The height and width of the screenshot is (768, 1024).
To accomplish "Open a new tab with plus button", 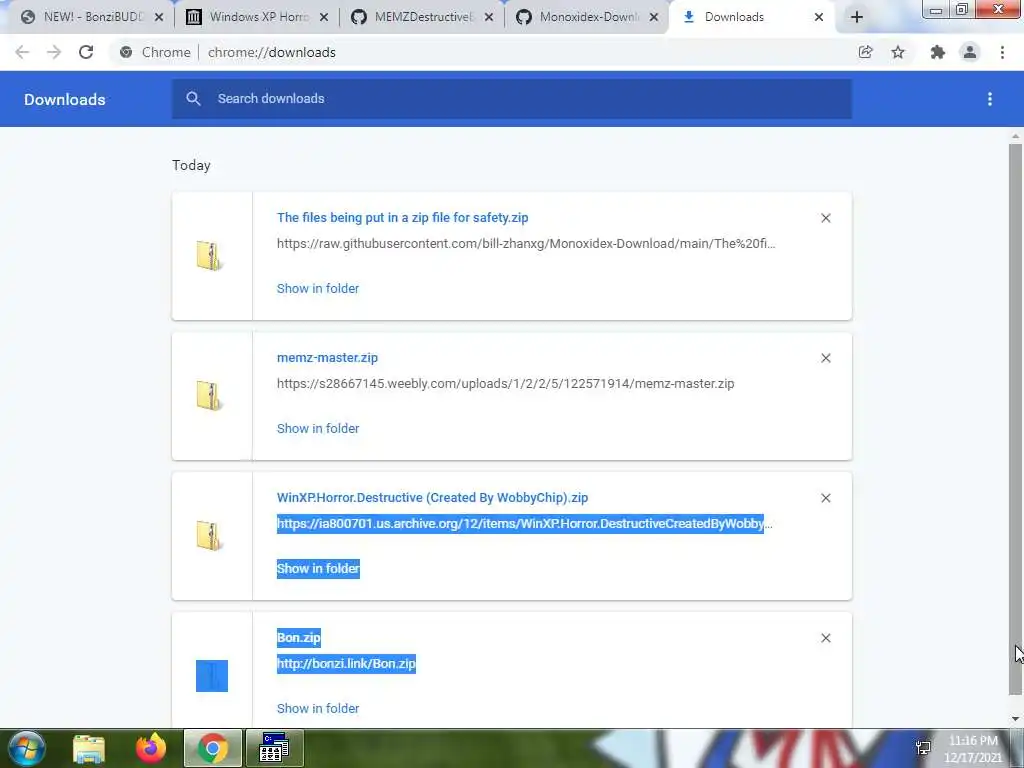I will pos(857,17).
